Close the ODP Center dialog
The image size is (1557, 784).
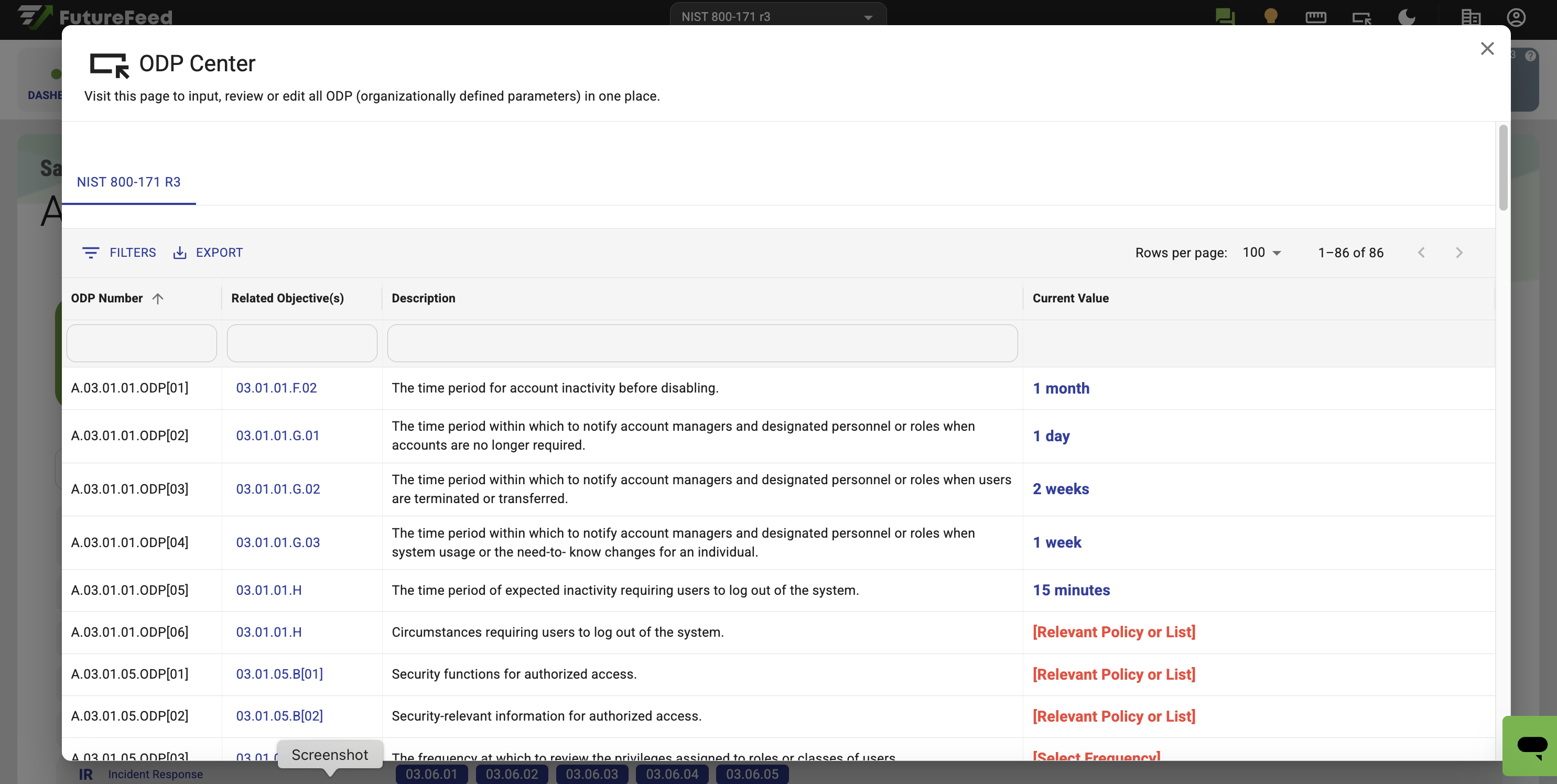tap(1487, 48)
